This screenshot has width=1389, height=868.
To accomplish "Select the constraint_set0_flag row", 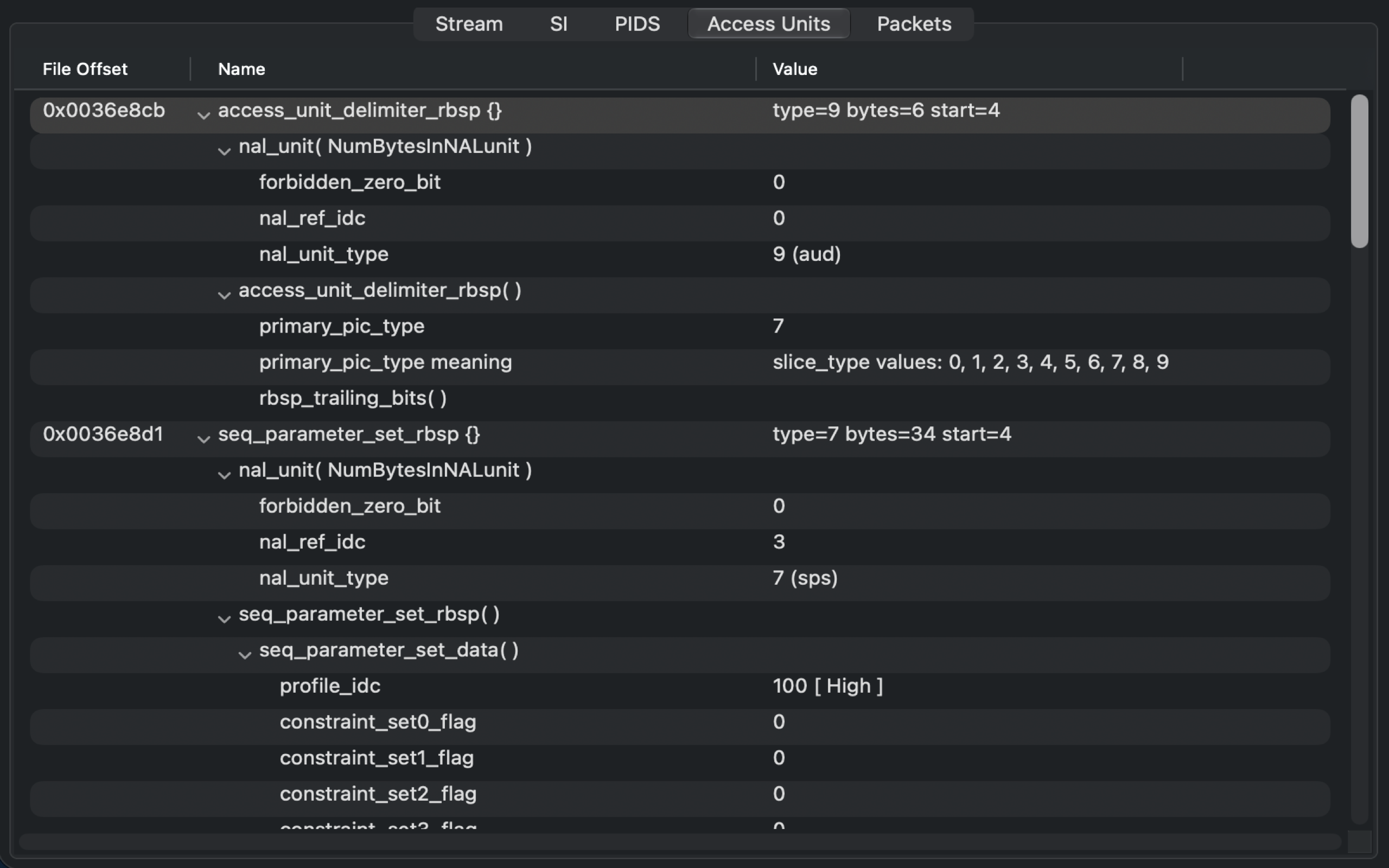I will [680, 727].
